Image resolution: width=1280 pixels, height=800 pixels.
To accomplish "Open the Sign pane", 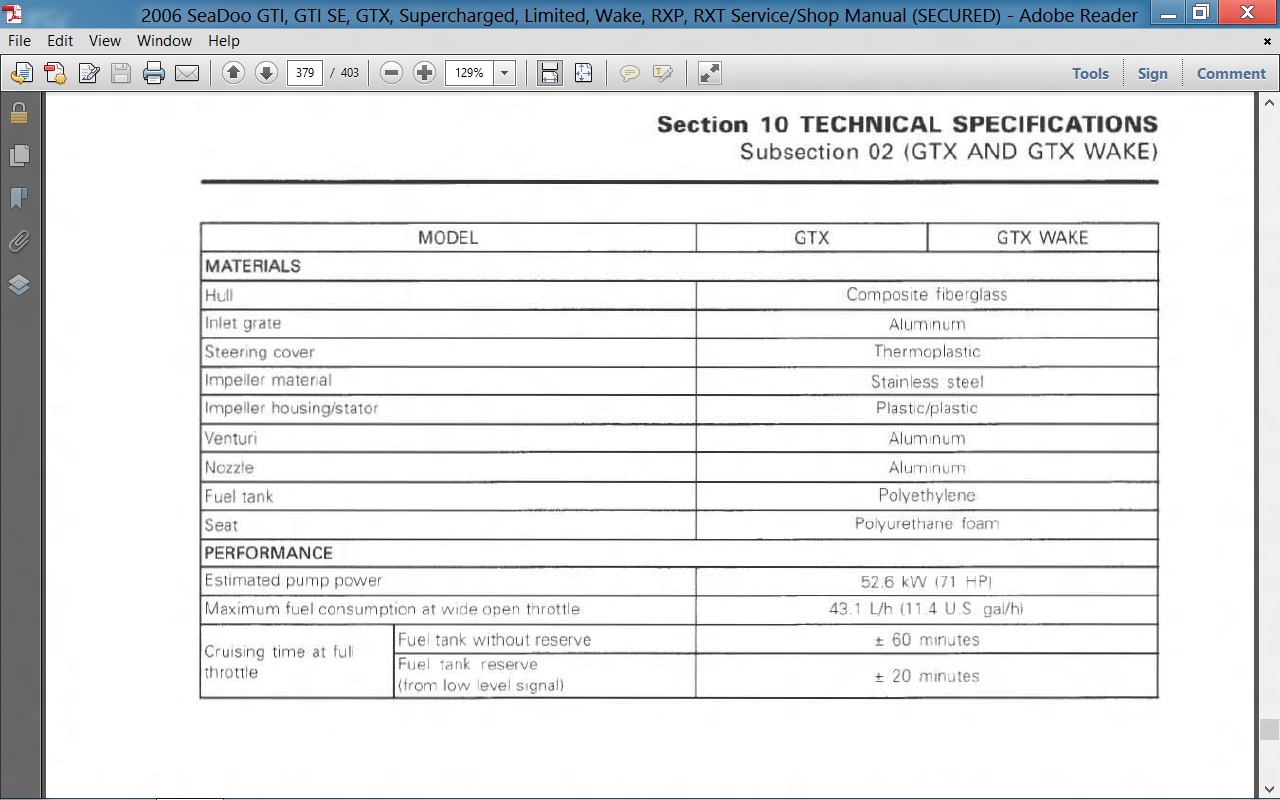I will tap(1153, 73).
